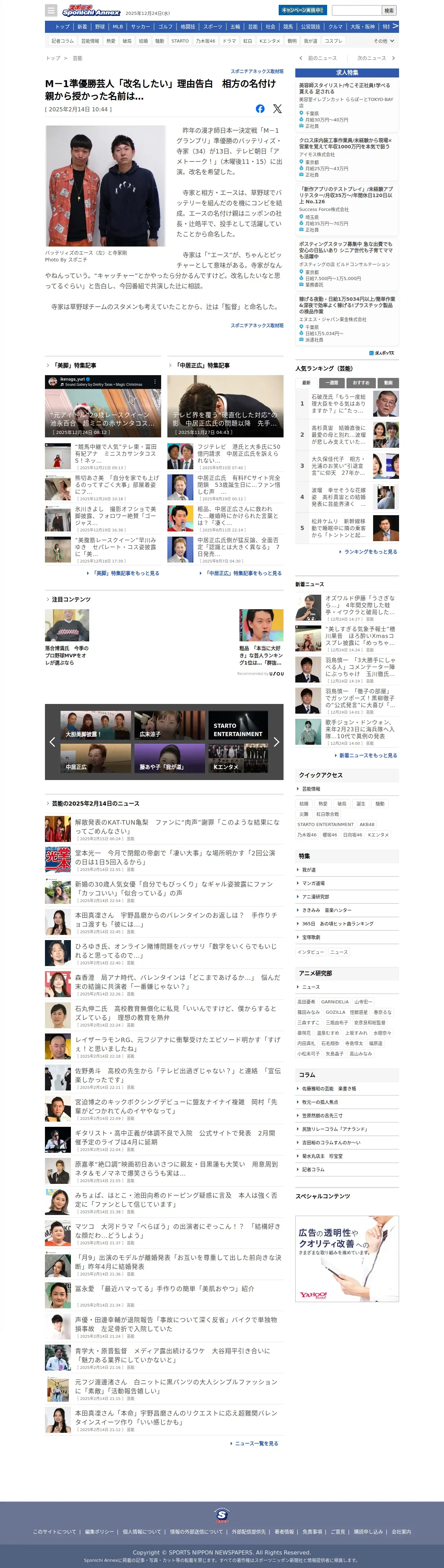Expand 佐藤雅昭の芸能 楽書き帳 column
Image resolution: width=444 pixels, height=1568 pixels.
tap(347, 1088)
